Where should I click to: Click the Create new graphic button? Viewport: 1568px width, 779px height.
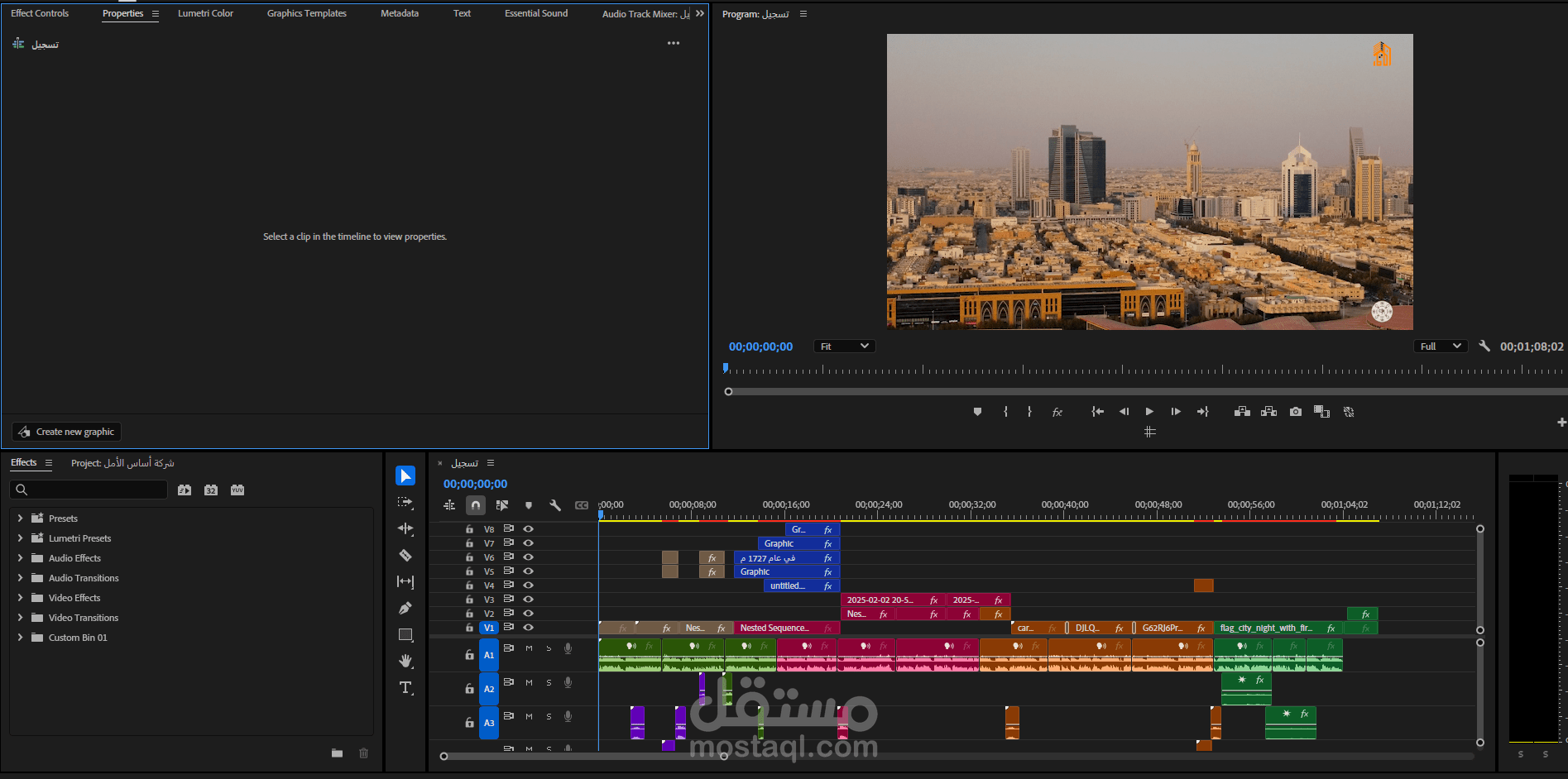(67, 432)
